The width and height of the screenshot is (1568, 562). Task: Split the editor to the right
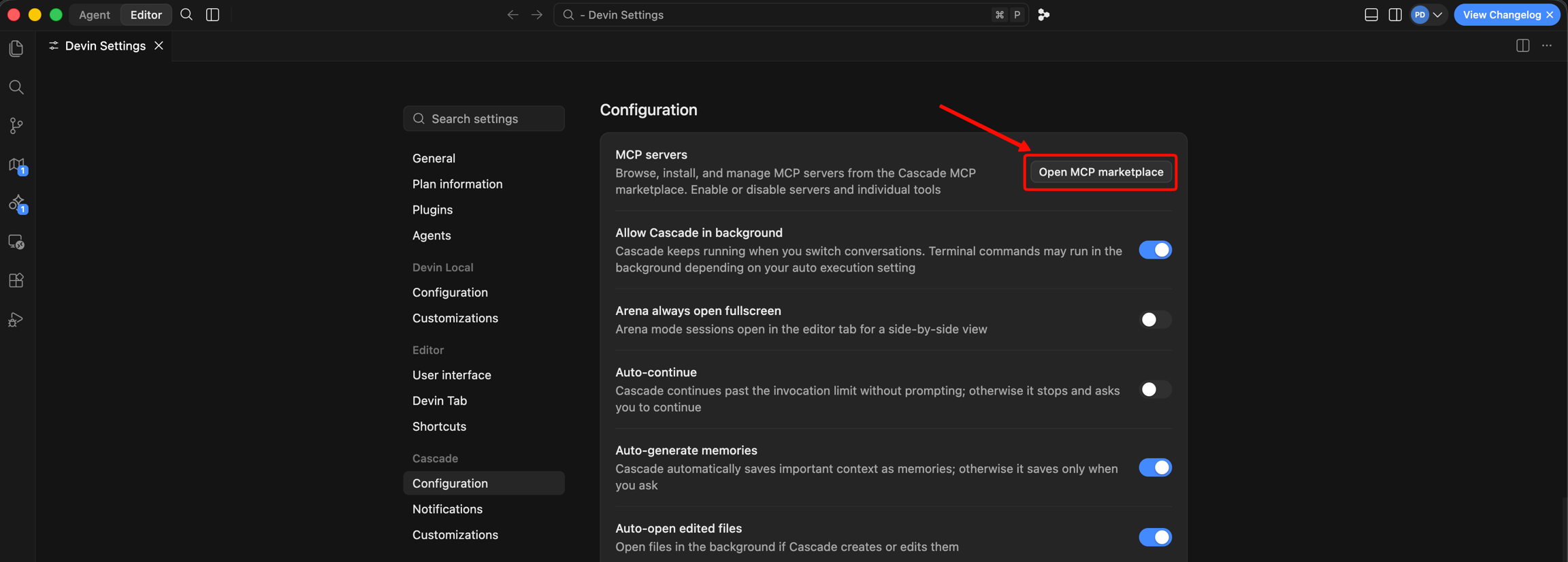click(x=1523, y=46)
